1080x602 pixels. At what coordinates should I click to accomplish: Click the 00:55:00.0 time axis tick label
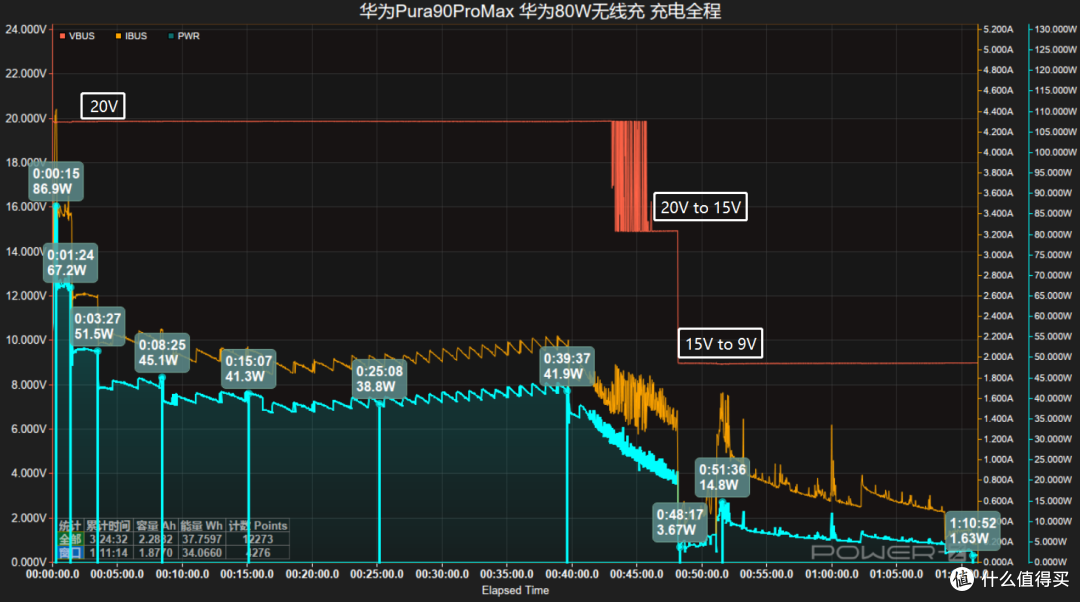pos(767,574)
